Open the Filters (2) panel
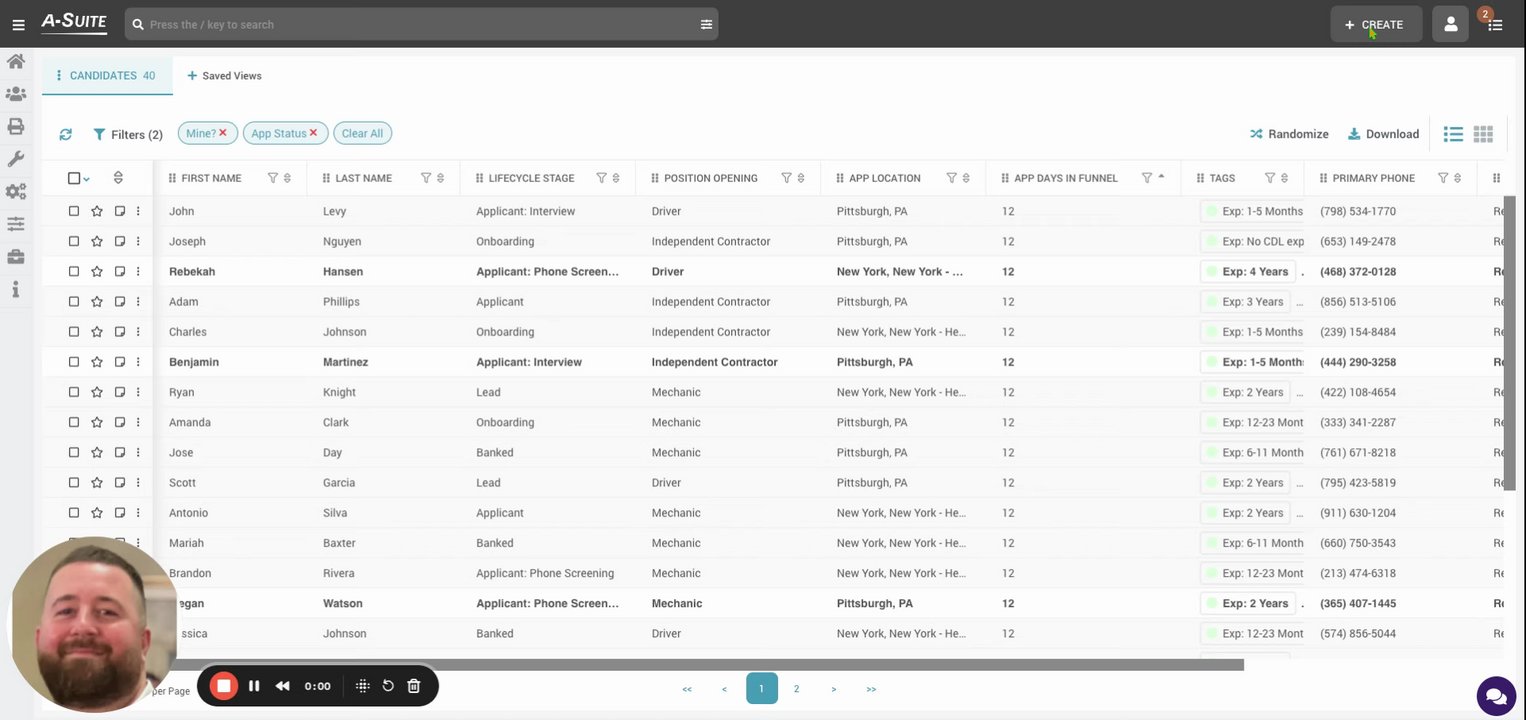This screenshot has width=1526, height=720. (128, 134)
